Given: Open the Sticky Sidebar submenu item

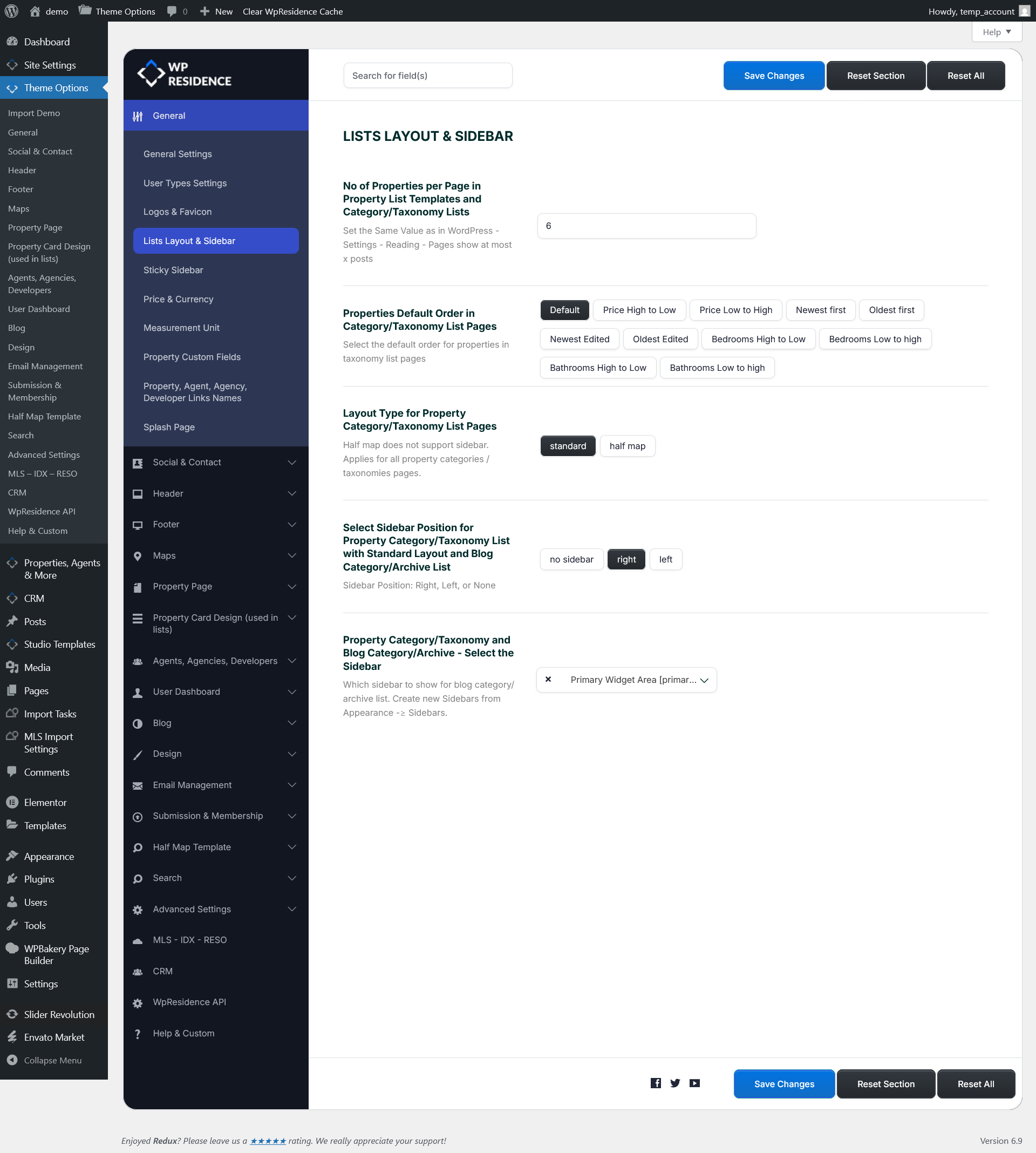Looking at the screenshot, I should coord(173,270).
